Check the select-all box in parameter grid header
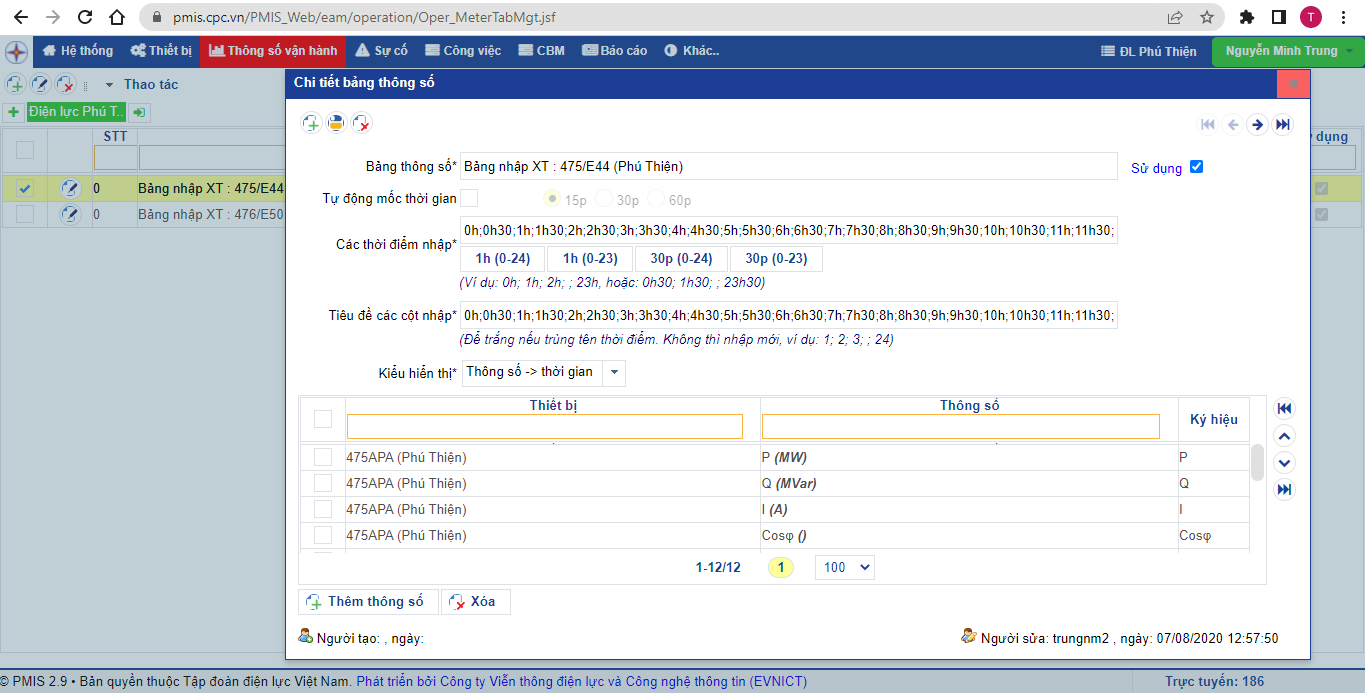The width and height of the screenshot is (1365, 693). (323, 419)
